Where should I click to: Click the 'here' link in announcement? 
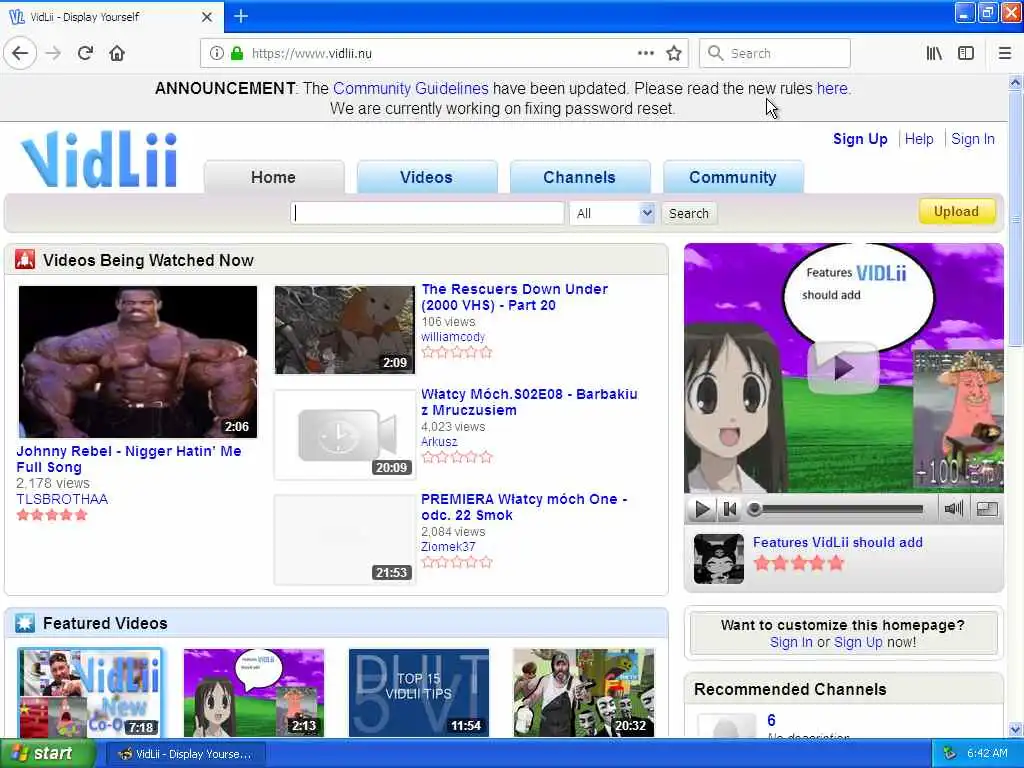(x=832, y=88)
